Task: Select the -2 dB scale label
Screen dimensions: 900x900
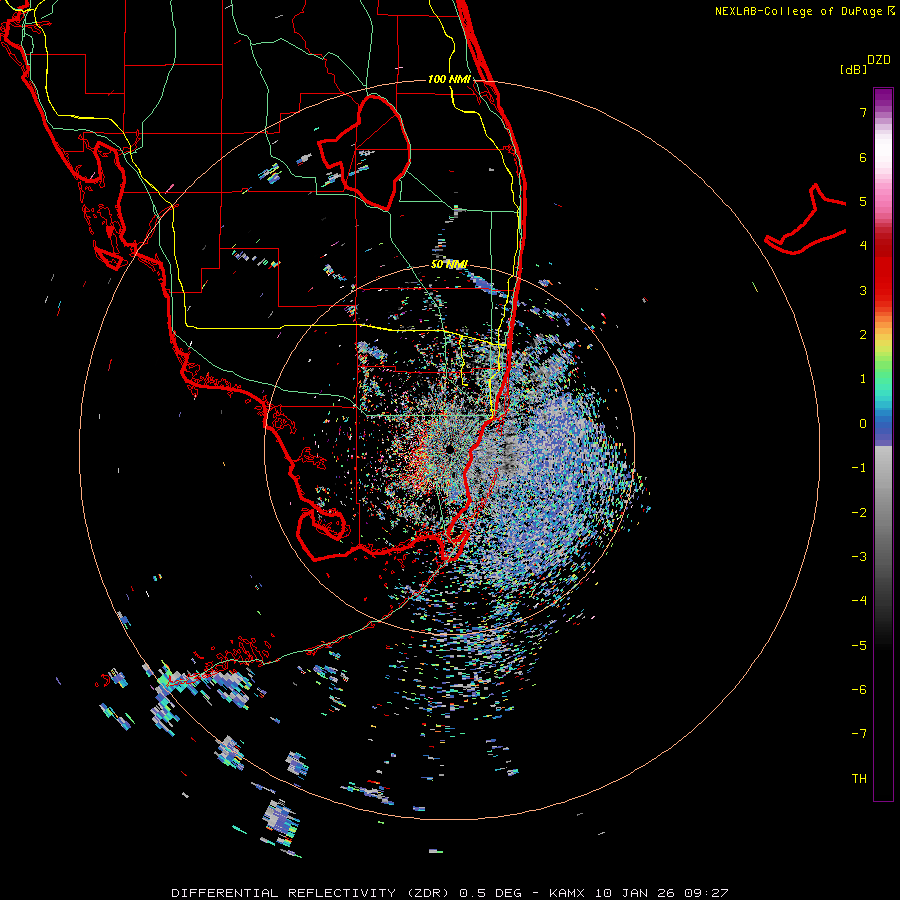Action: [859, 513]
